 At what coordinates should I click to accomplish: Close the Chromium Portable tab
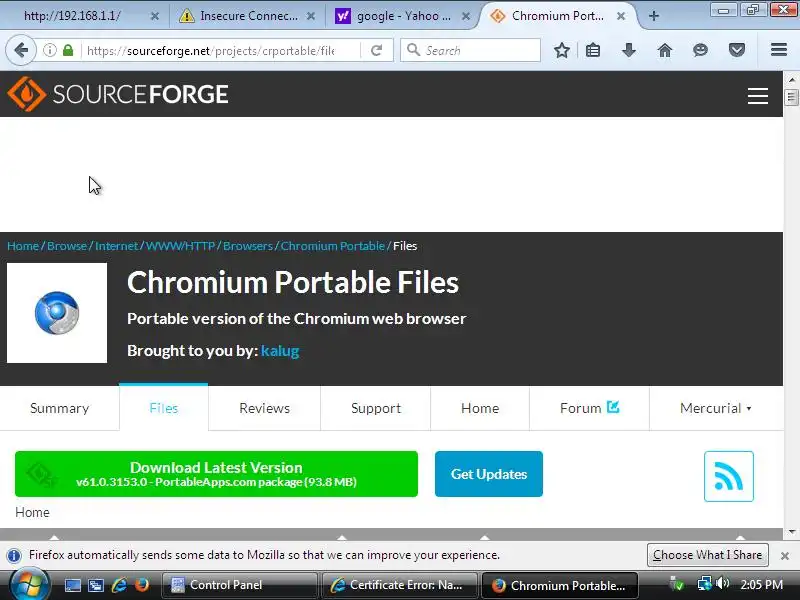[x=621, y=16]
